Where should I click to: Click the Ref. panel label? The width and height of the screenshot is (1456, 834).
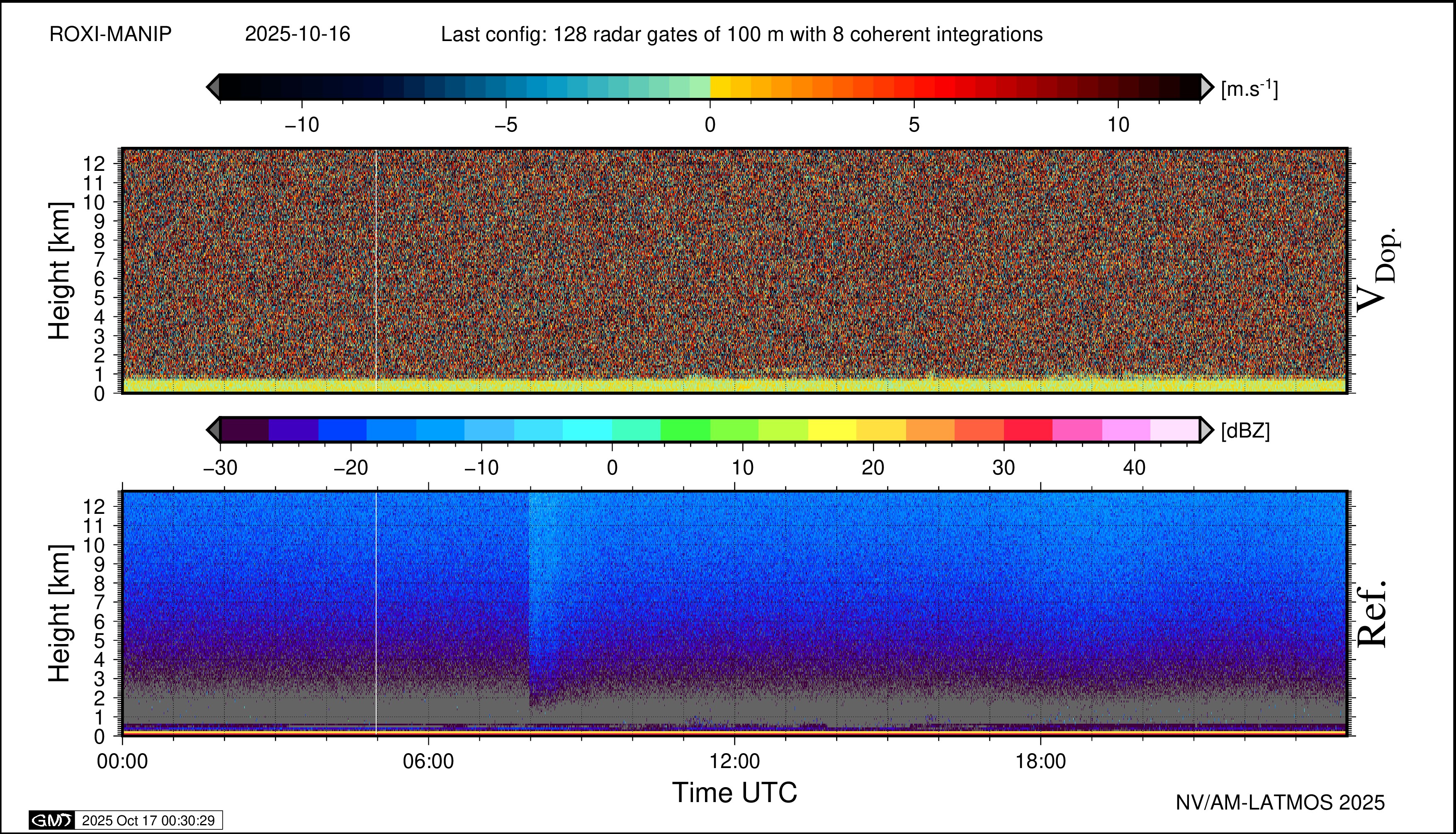tap(1372, 614)
